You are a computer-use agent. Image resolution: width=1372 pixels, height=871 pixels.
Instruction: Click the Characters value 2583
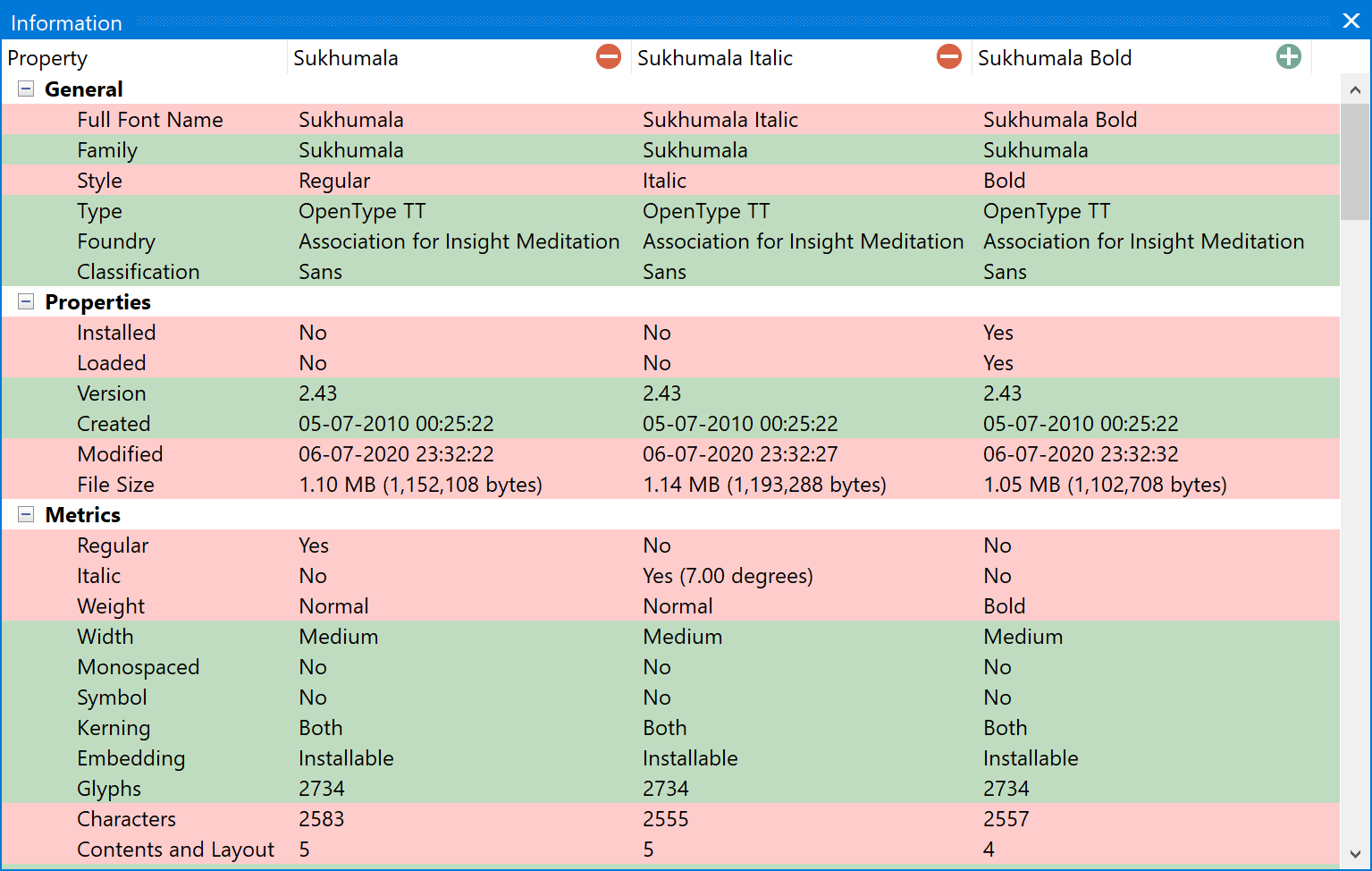pyautogui.click(x=322, y=819)
